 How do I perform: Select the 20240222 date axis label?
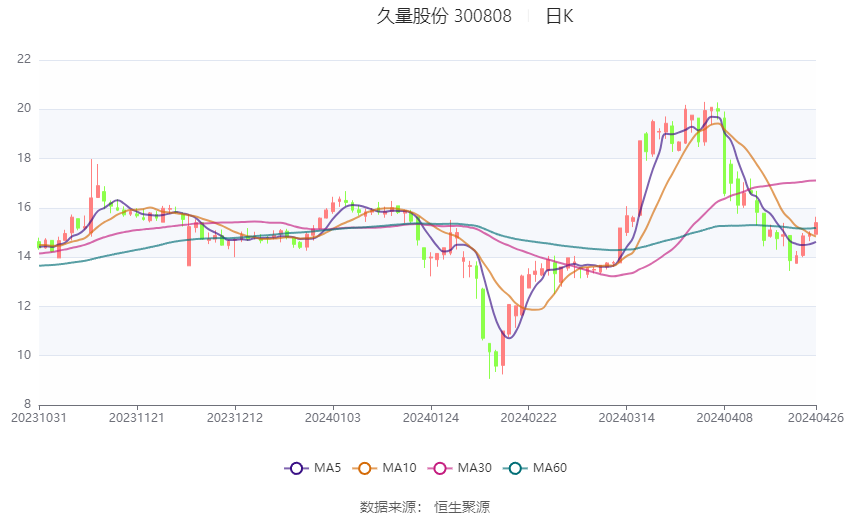tap(529, 418)
